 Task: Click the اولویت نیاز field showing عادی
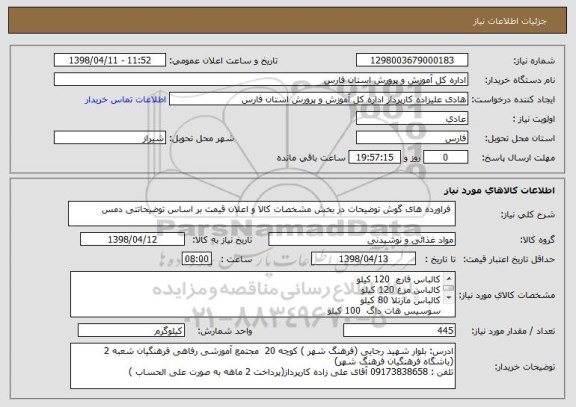pos(412,119)
